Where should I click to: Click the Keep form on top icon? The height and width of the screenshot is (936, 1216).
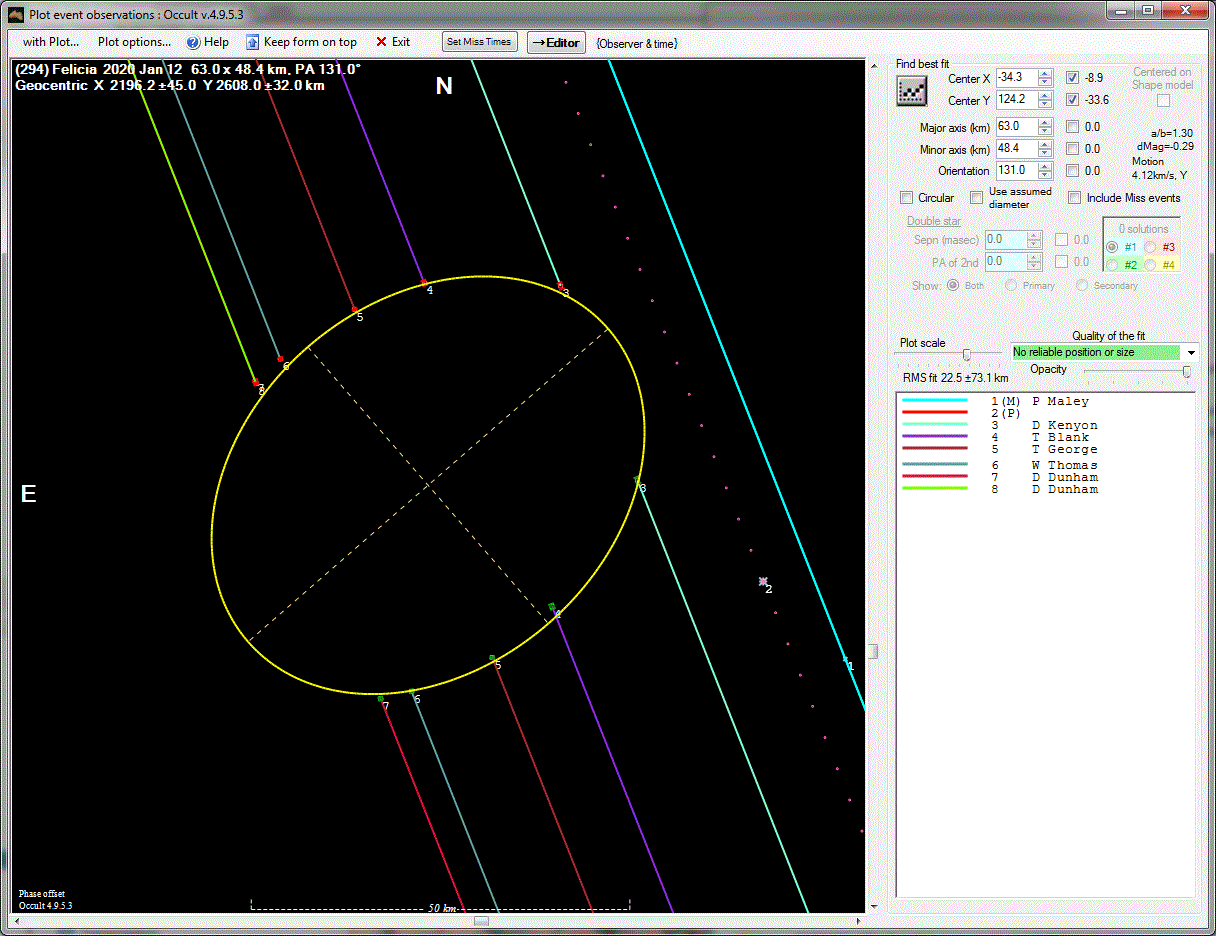(253, 42)
